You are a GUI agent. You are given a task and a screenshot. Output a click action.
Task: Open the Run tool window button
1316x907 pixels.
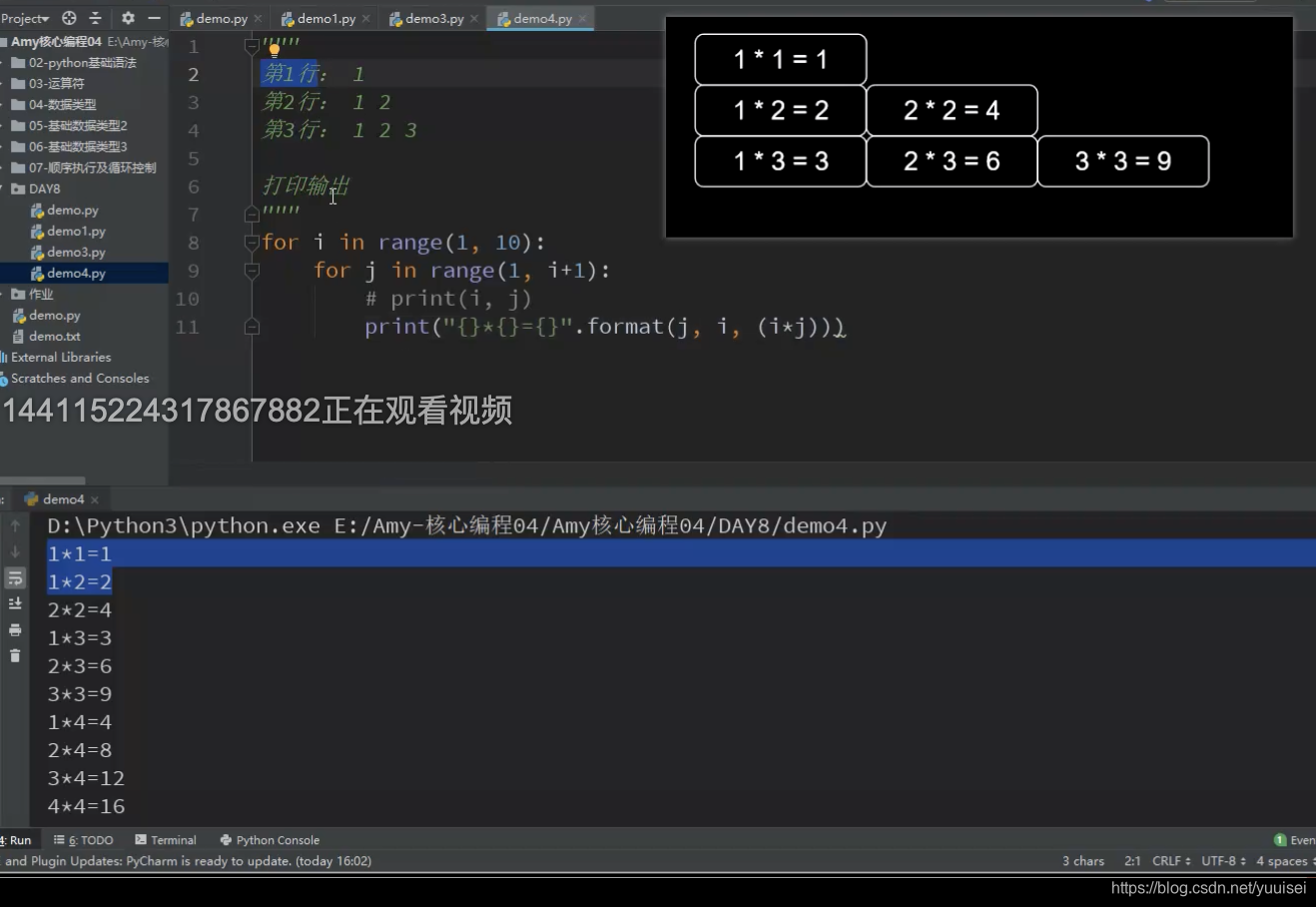17,840
